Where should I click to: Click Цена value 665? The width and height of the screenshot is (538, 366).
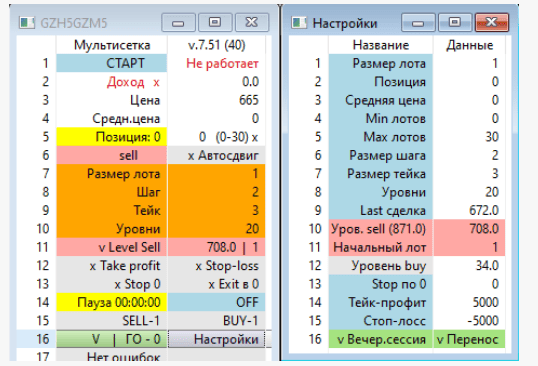pos(217,100)
